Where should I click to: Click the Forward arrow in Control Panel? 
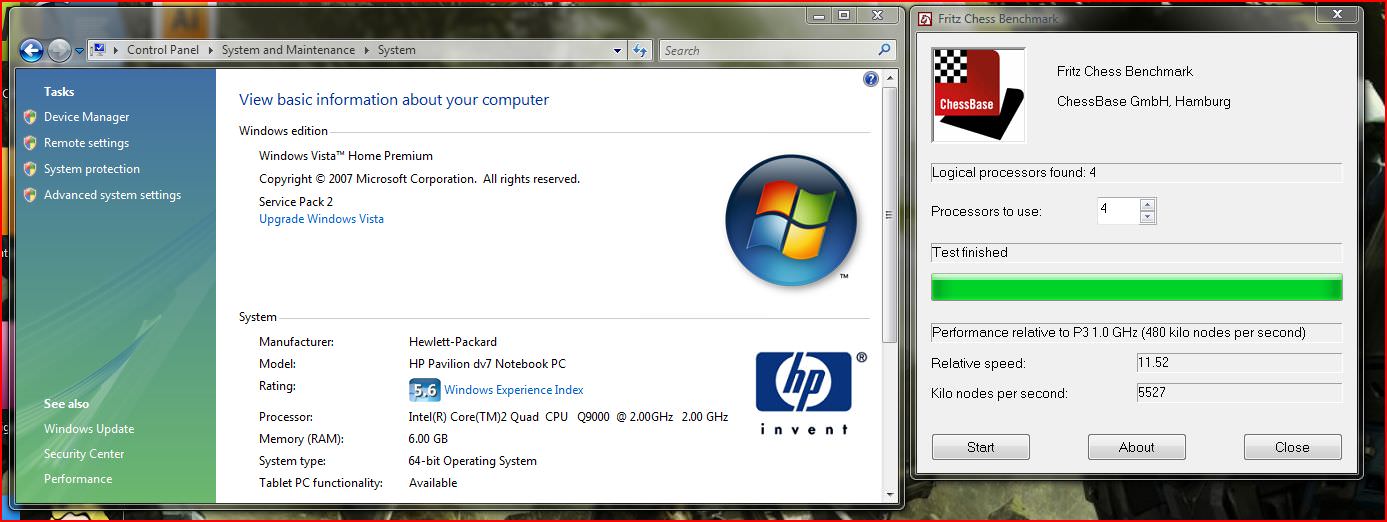[x=59, y=50]
